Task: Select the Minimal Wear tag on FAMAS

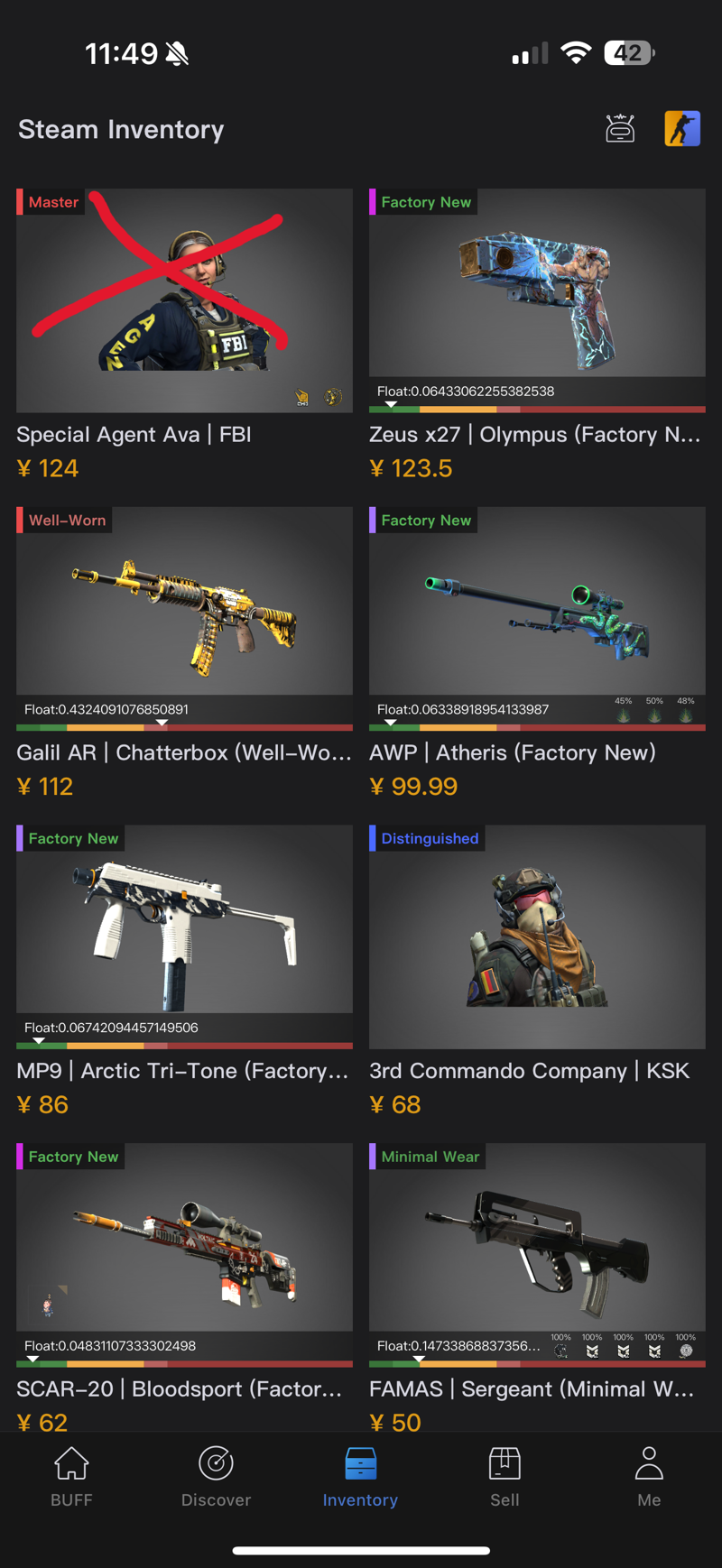Action: pyautogui.click(x=430, y=1157)
